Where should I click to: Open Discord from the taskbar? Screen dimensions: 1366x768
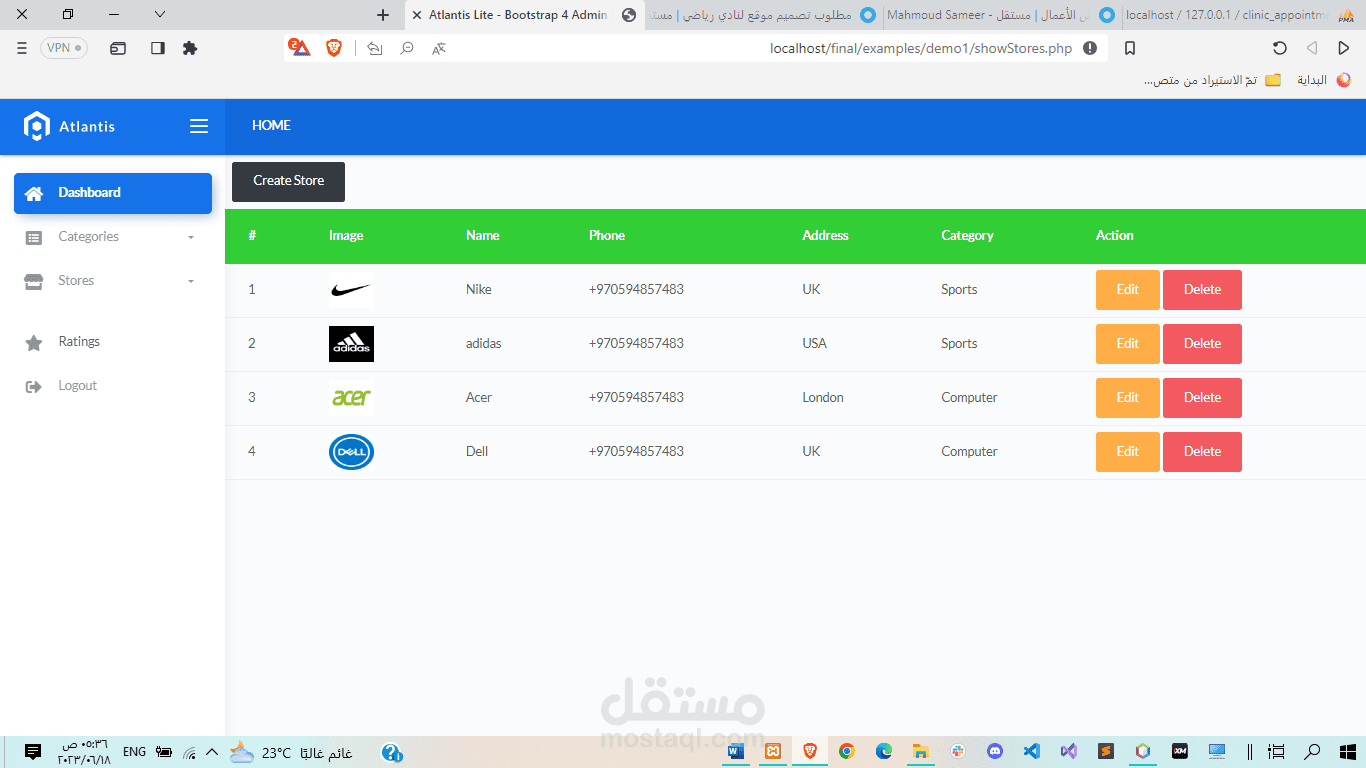point(995,751)
